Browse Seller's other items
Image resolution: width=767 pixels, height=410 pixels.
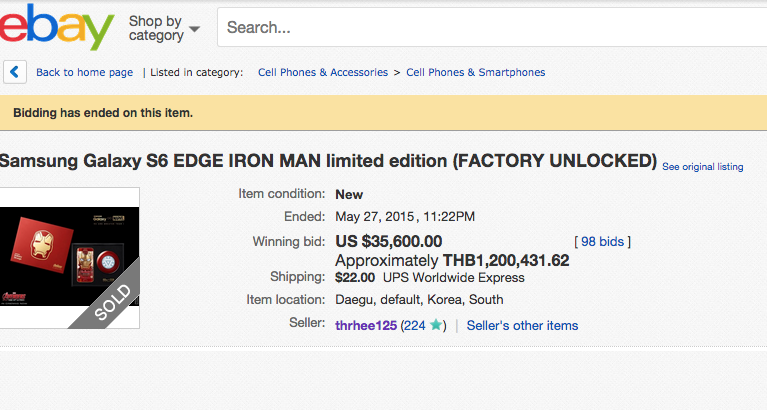(522, 325)
